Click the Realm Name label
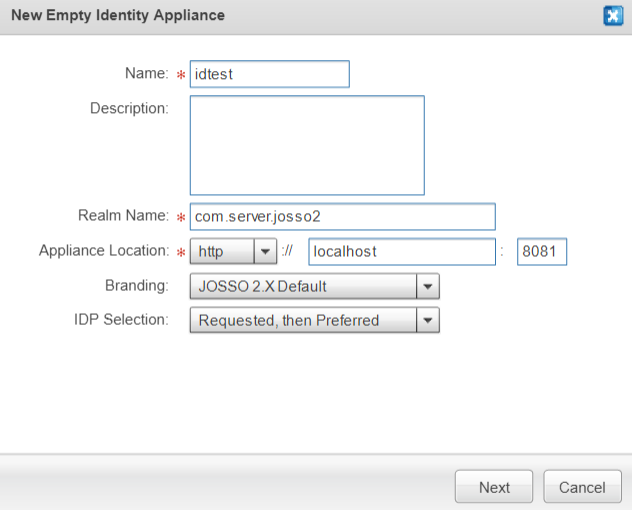 click(123, 215)
